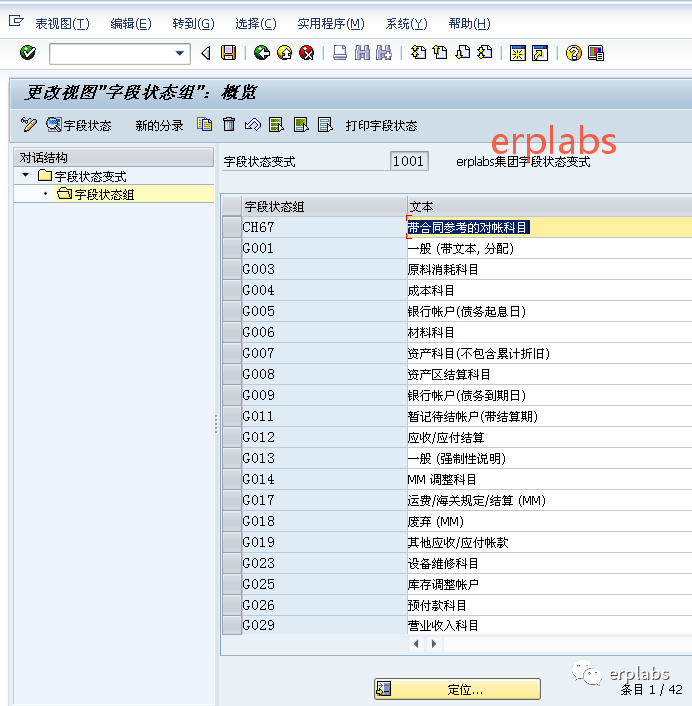
Task: Select row marker for G005
Action: click(x=232, y=311)
